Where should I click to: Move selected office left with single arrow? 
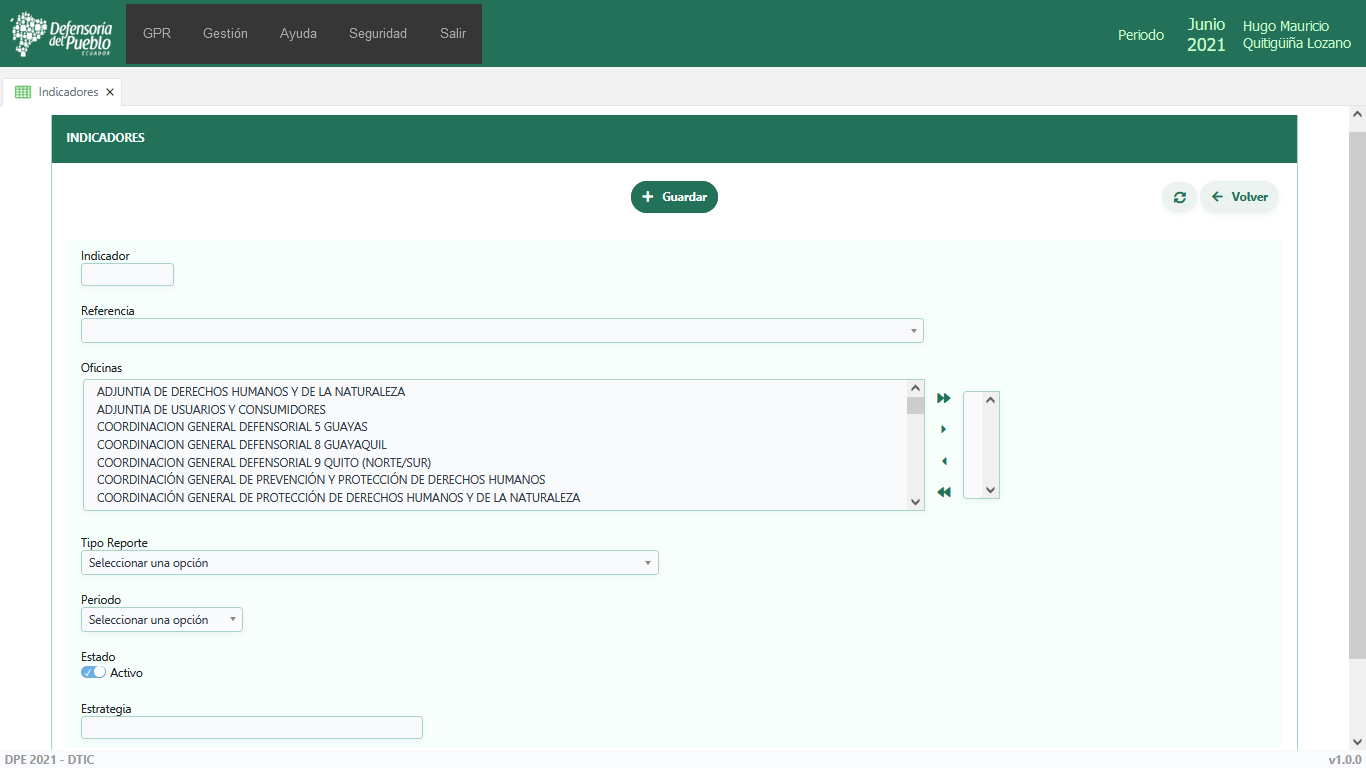943,461
